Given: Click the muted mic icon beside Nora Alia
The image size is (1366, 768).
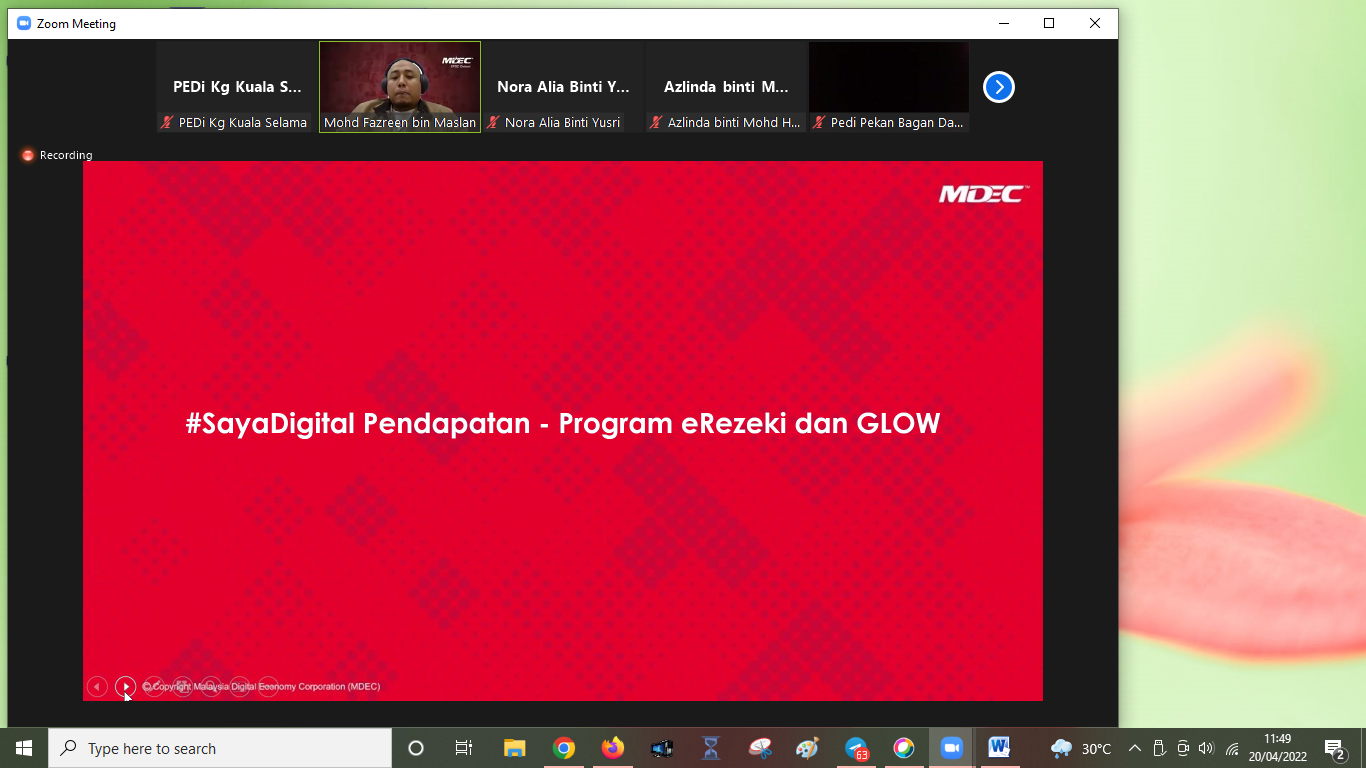Looking at the screenshot, I should [493, 122].
